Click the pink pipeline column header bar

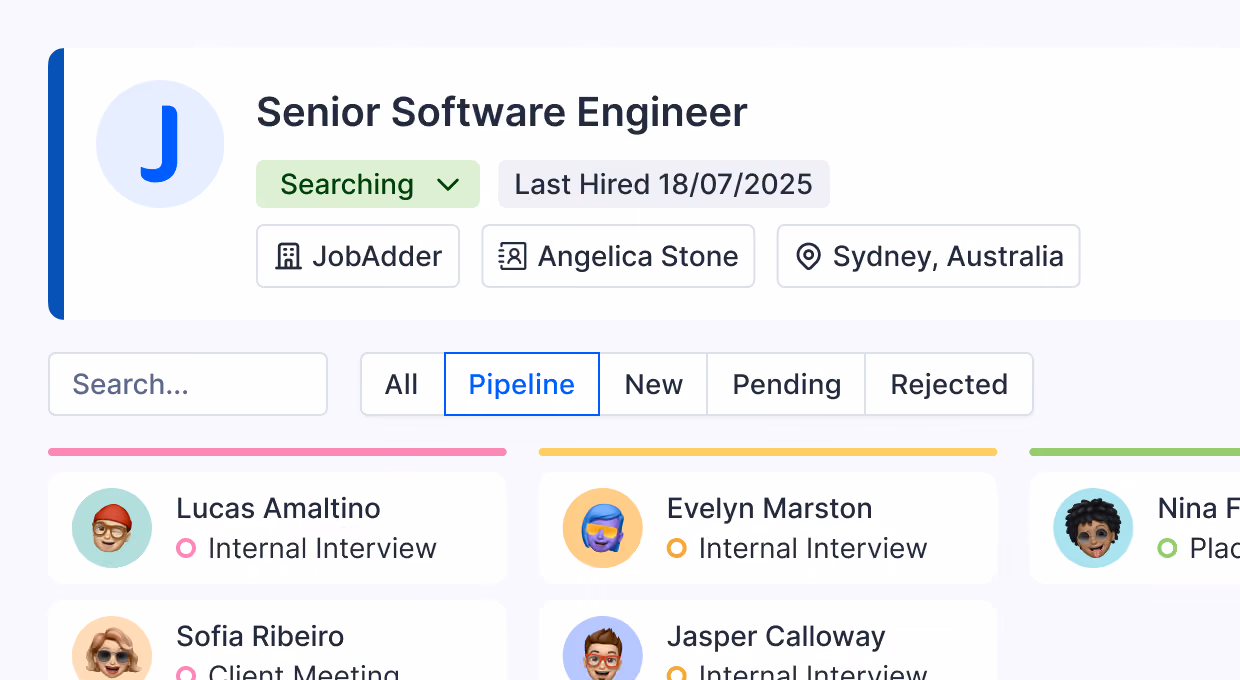pos(277,452)
